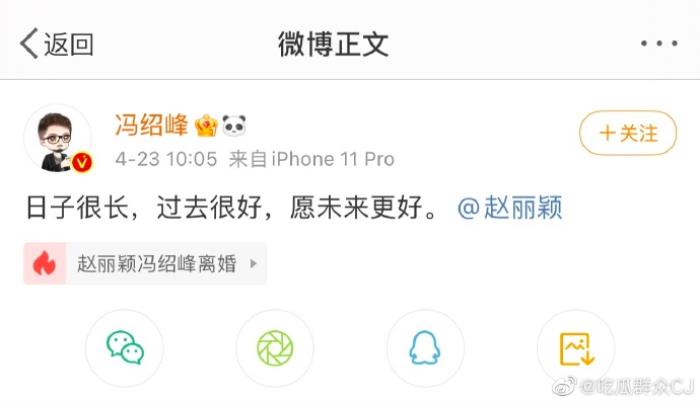This screenshot has height=403, width=700.
Task: Share the post to QQ
Action: (x=425, y=348)
